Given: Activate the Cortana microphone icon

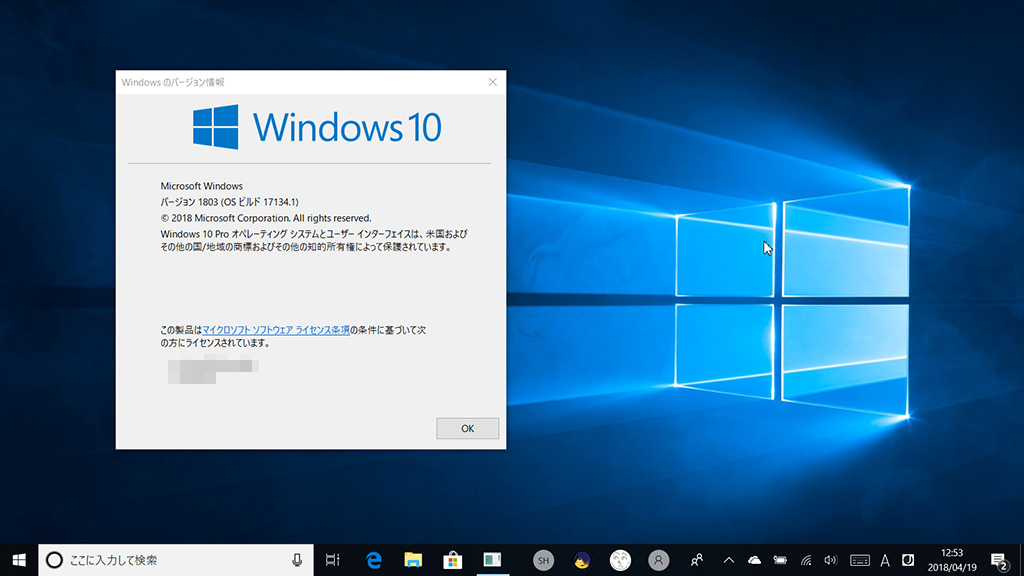Looking at the screenshot, I should [297, 560].
